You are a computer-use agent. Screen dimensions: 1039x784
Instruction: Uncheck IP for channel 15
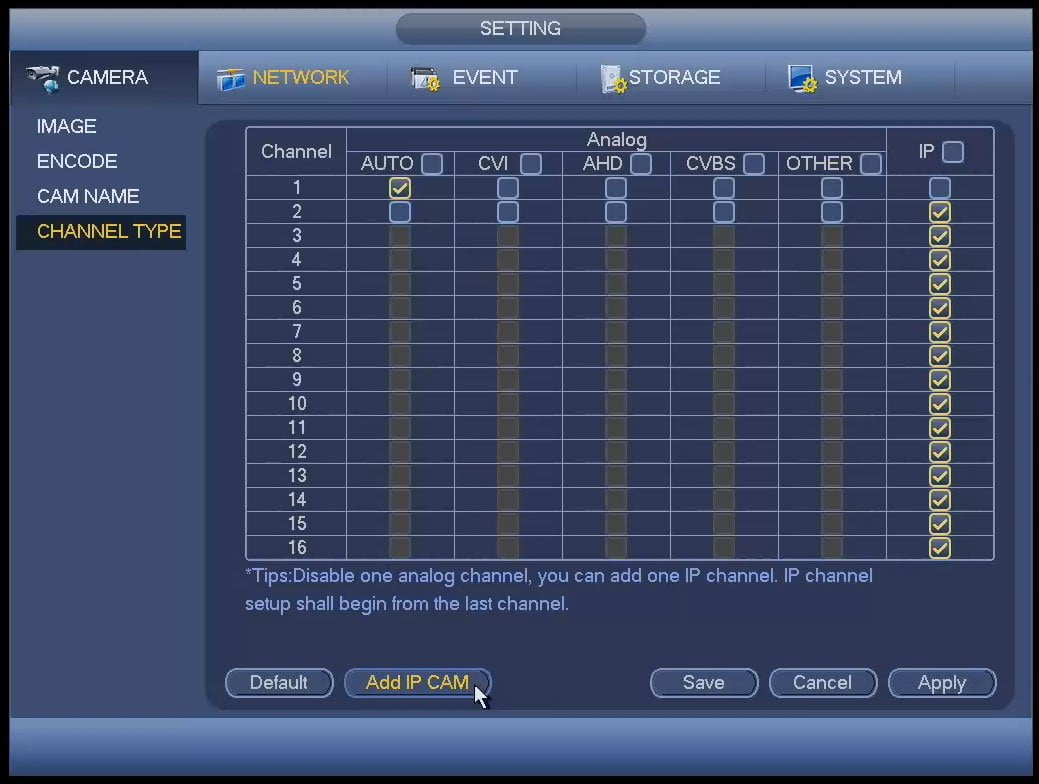(x=940, y=524)
